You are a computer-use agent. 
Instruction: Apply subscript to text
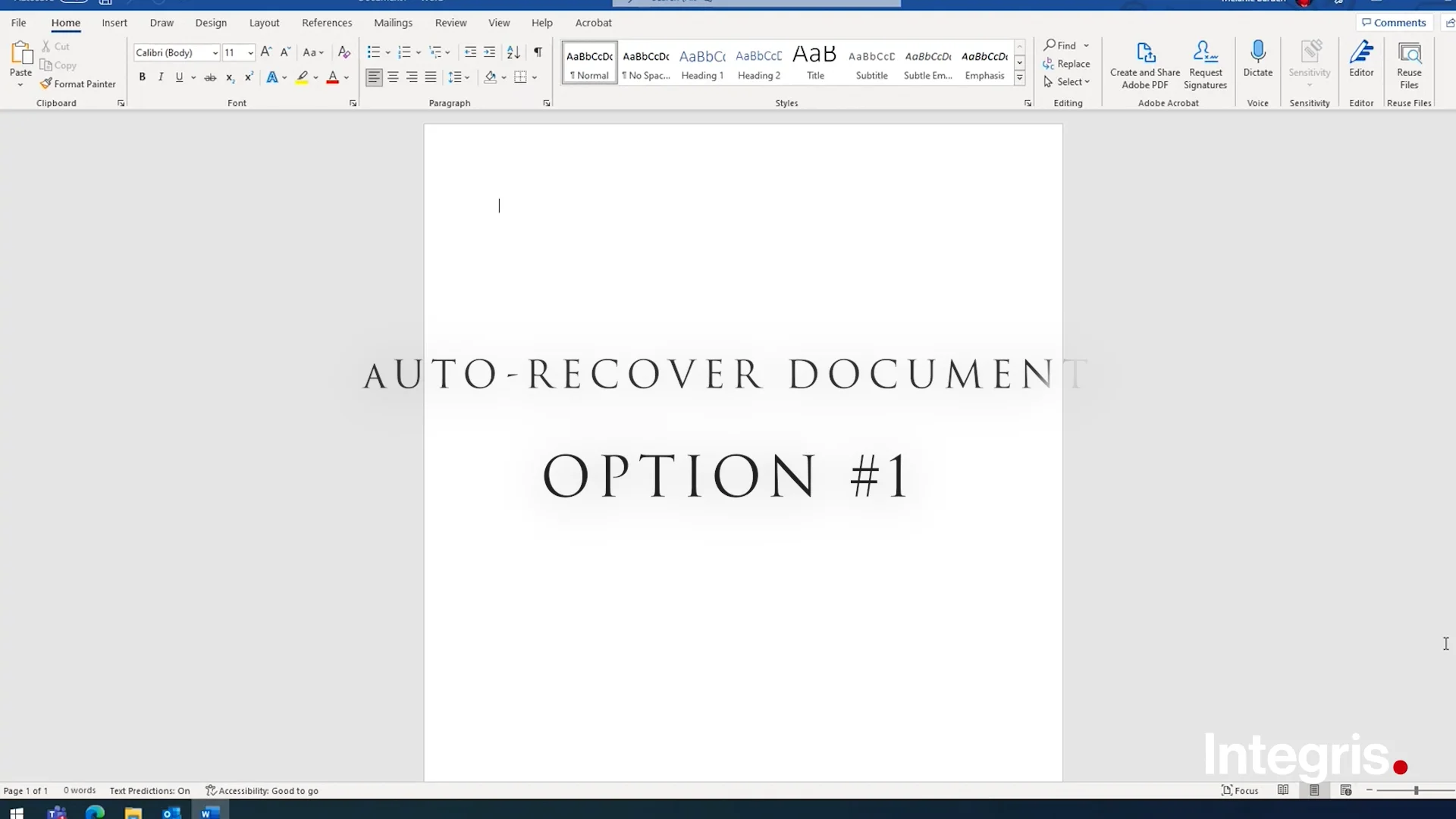point(230,77)
